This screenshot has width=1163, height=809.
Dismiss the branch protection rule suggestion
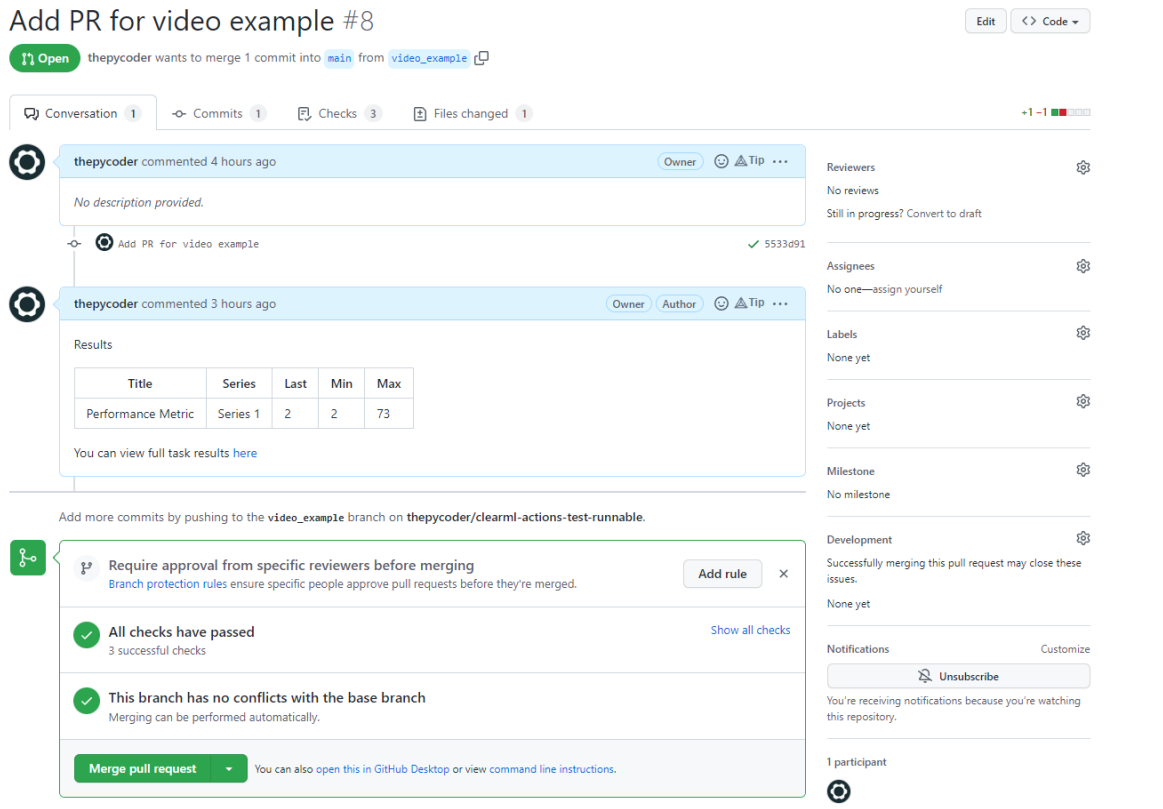coord(783,574)
